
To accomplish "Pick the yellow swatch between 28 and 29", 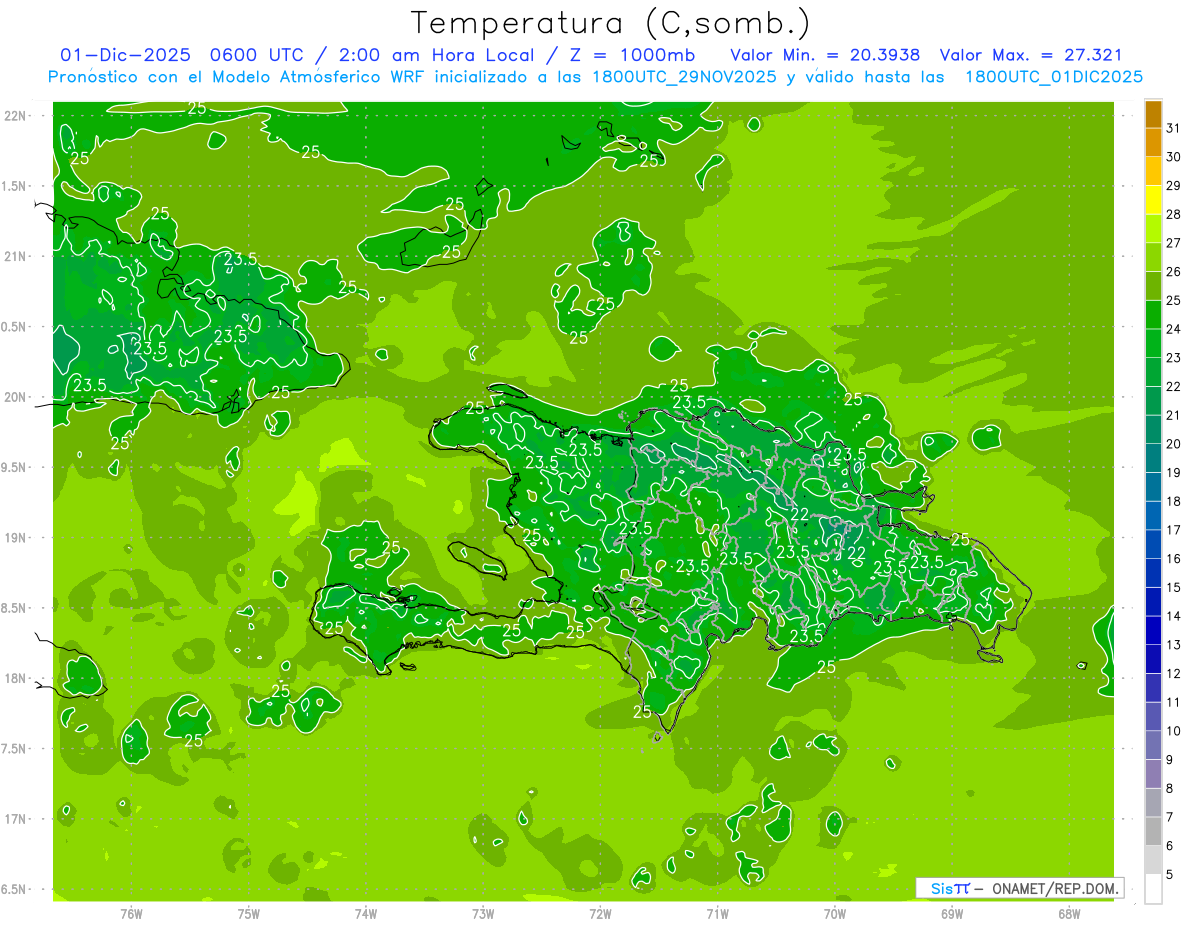I will tap(1153, 200).
